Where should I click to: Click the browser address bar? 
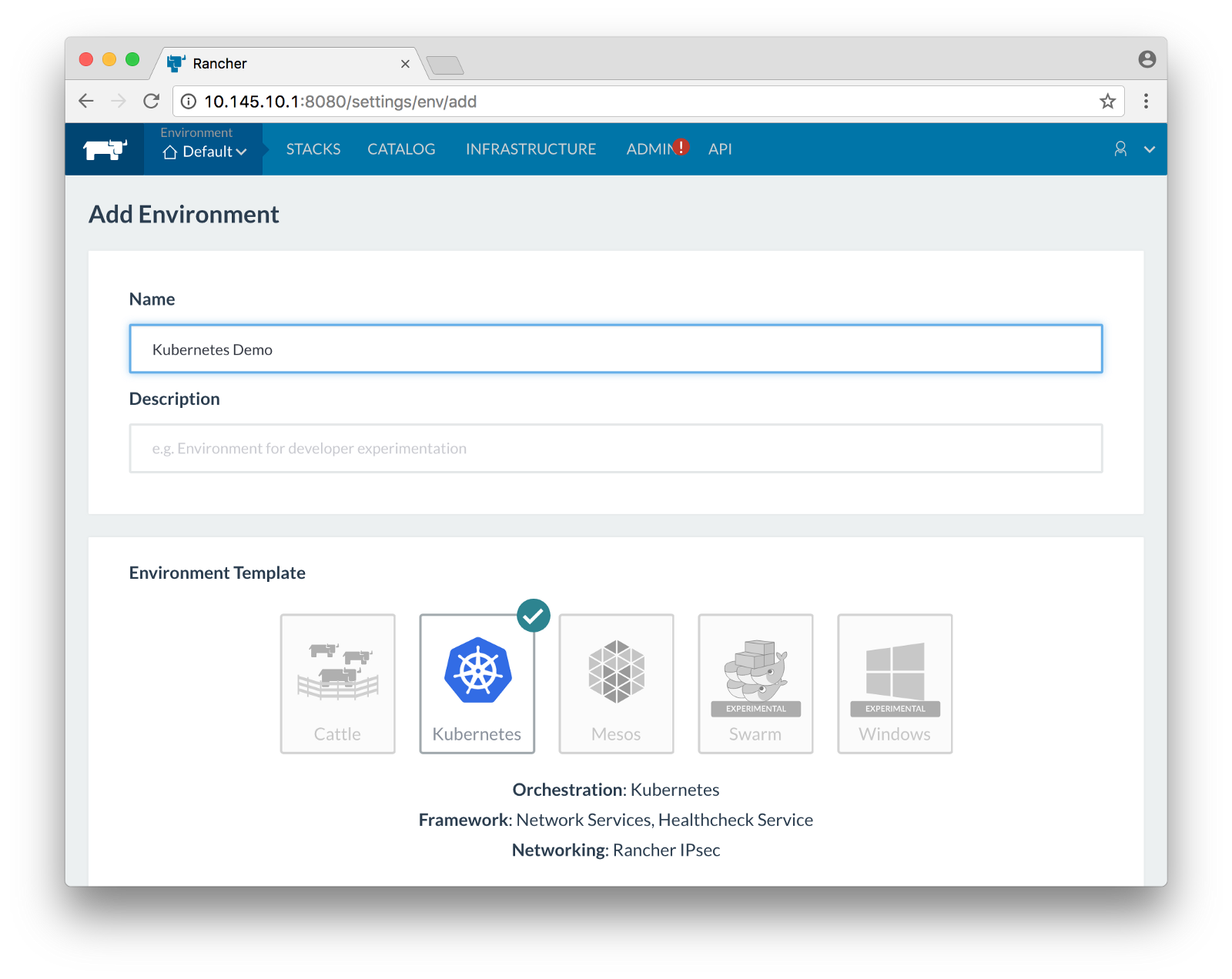[647, 101]
